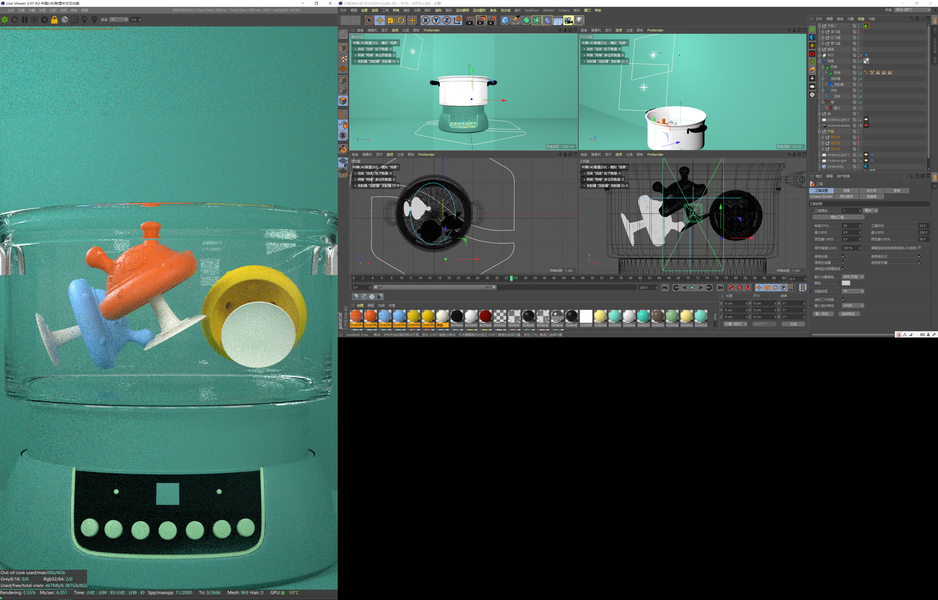
Task: Pause the Live Viewer render
Action: click(25, 20)
